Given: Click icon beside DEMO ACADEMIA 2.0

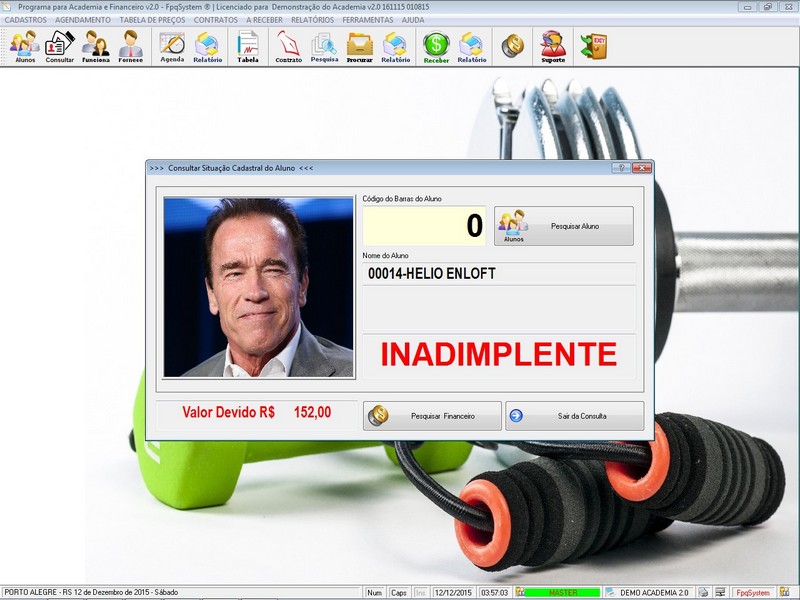Looking at the screenshot, I should point(610,592).
